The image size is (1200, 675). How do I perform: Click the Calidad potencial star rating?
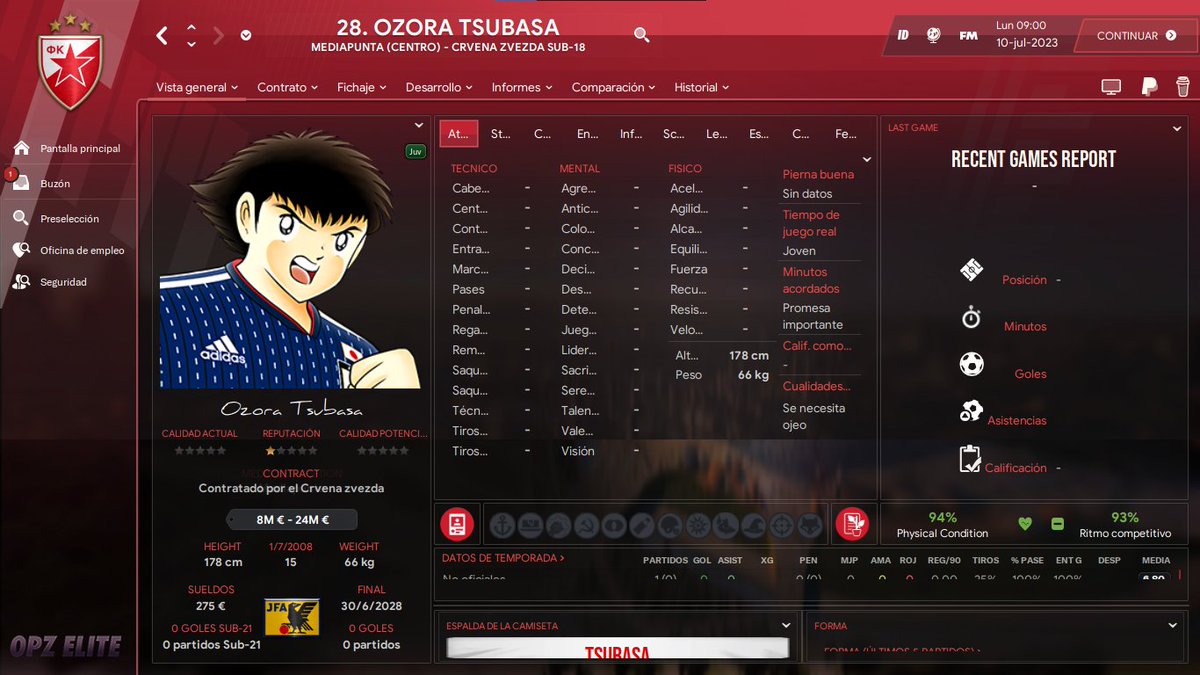383,451
